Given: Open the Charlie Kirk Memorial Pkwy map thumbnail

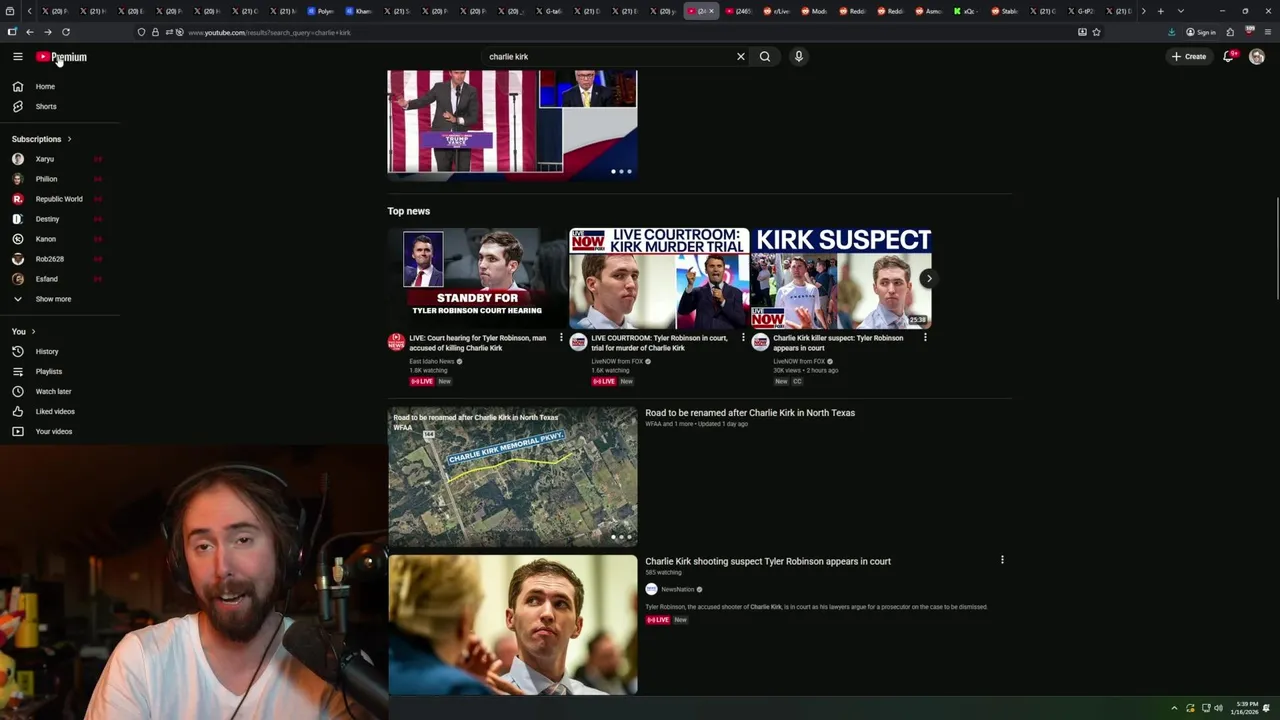Looking at the screenshot, I should pyautogui.click(x=512, y=476).
